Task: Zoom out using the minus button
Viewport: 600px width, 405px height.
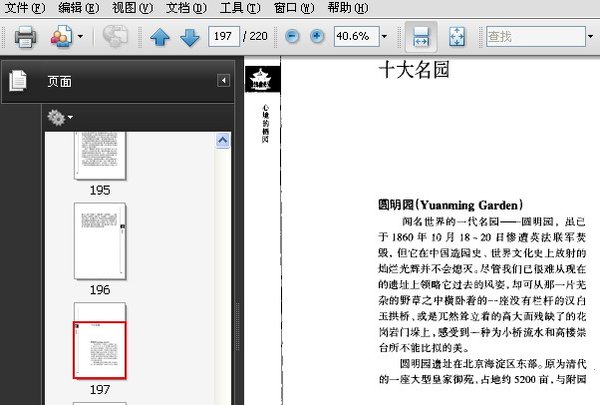Action: pos(292,36)
